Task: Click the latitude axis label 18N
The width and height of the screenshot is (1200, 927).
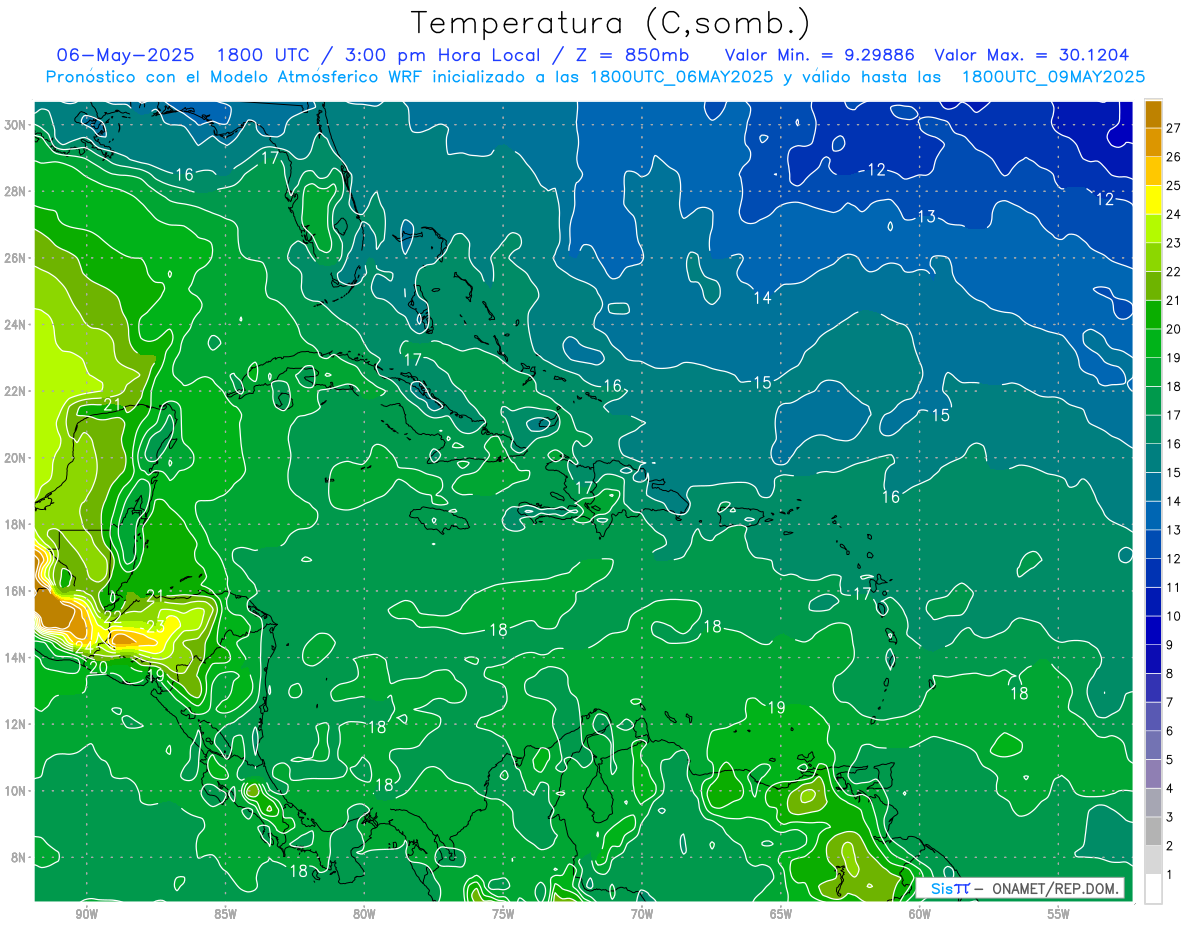Action: point(16,524)
